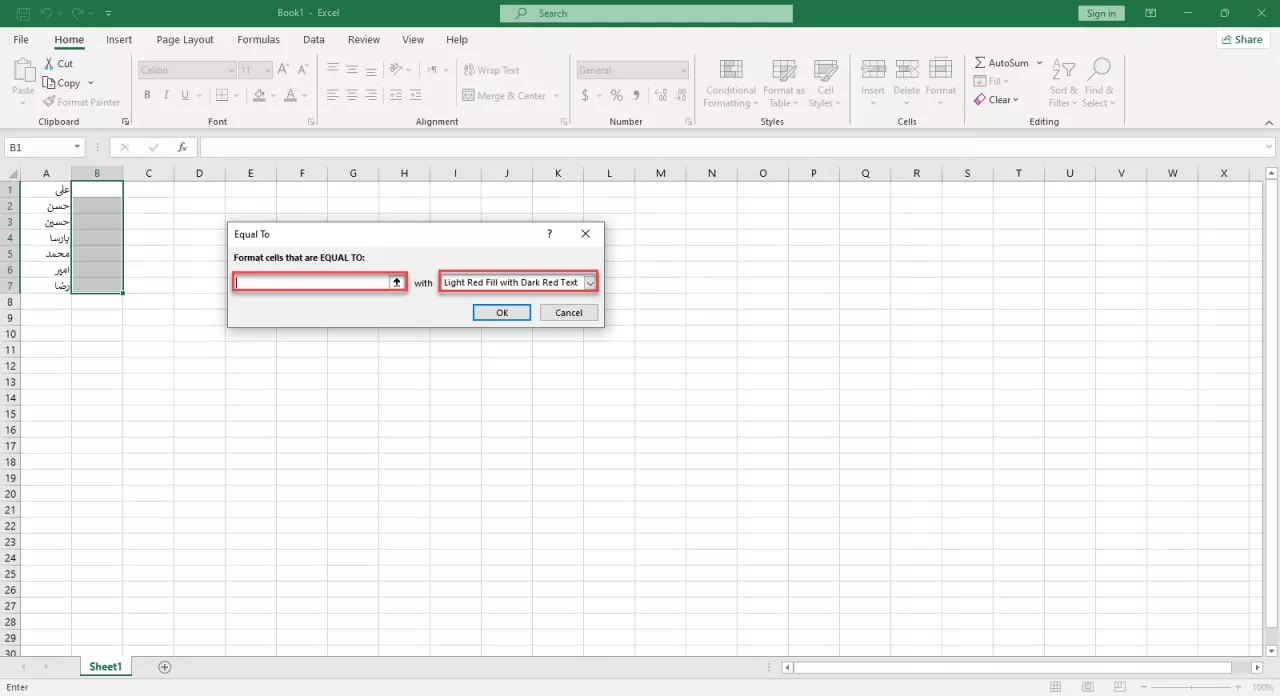Screen dimensions: 1280x696
Task: Open the Fill Color dropdown arrow
Action: [x=273, y=97]
